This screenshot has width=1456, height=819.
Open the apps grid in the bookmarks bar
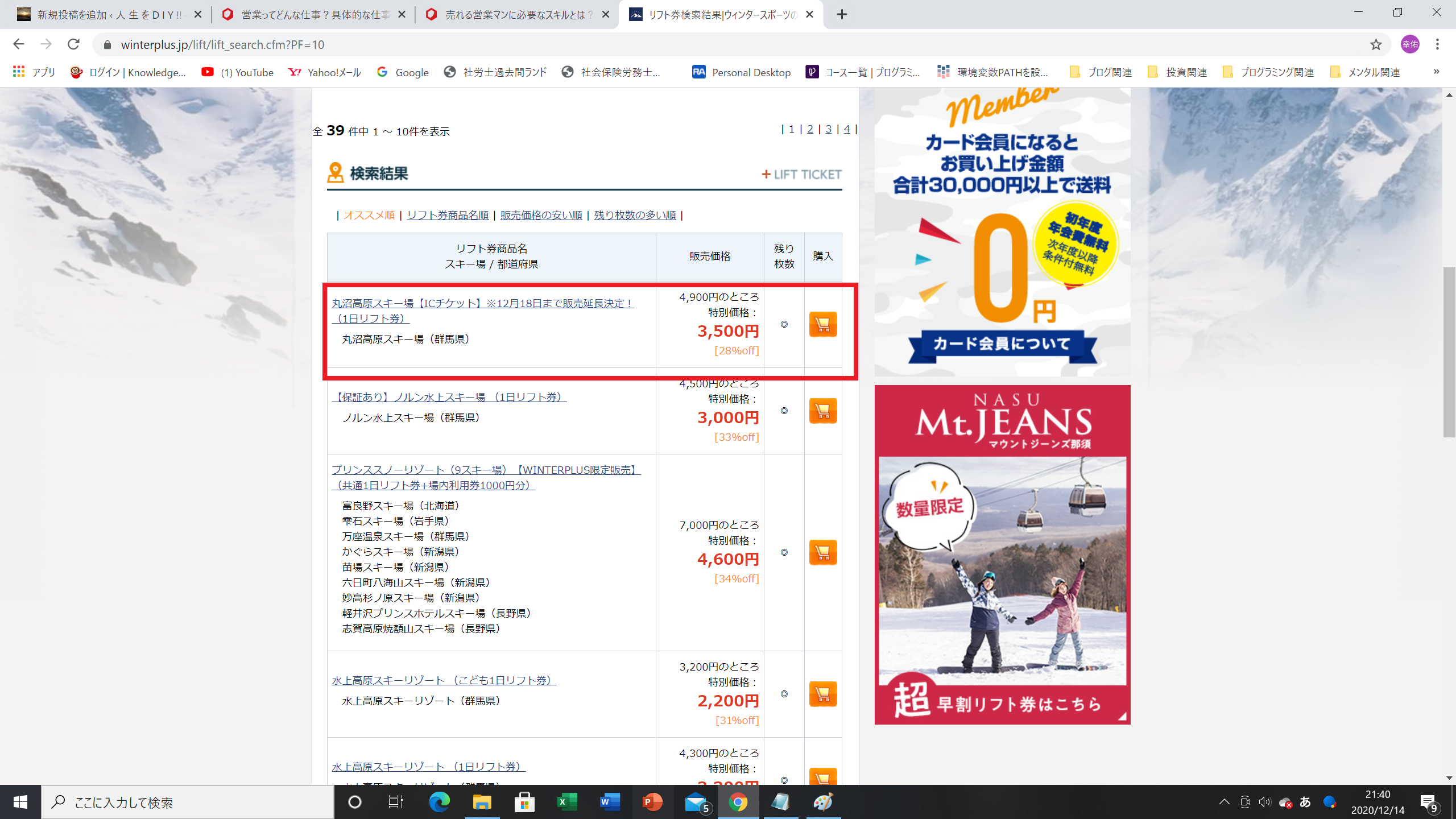(19, 72)
